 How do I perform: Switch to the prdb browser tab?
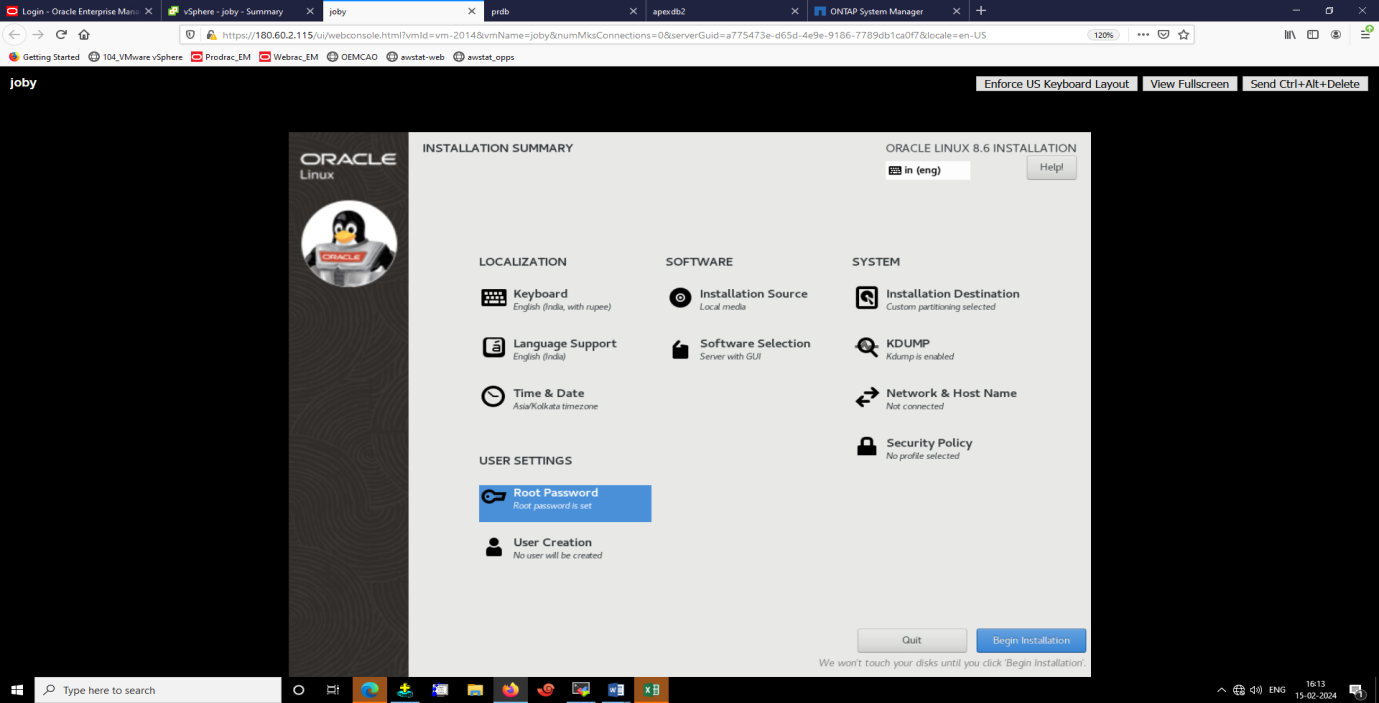click(564, 11)
